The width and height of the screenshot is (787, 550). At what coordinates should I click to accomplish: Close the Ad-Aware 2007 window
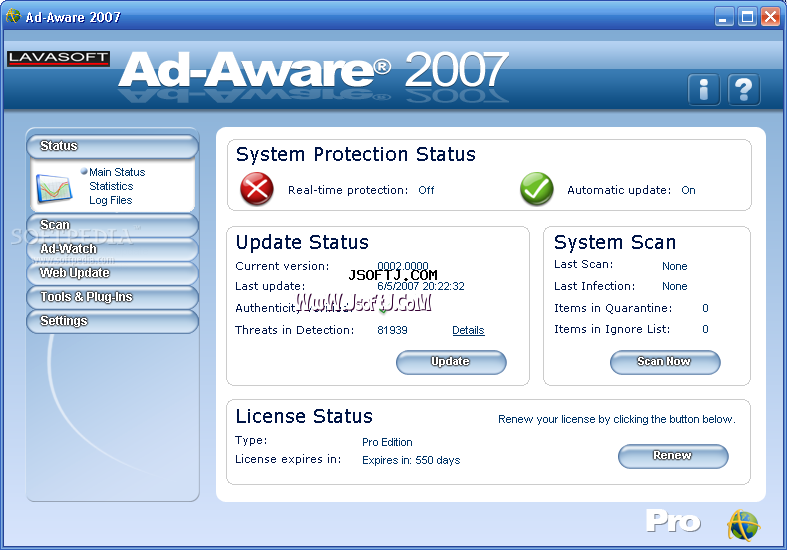point(770,17)
